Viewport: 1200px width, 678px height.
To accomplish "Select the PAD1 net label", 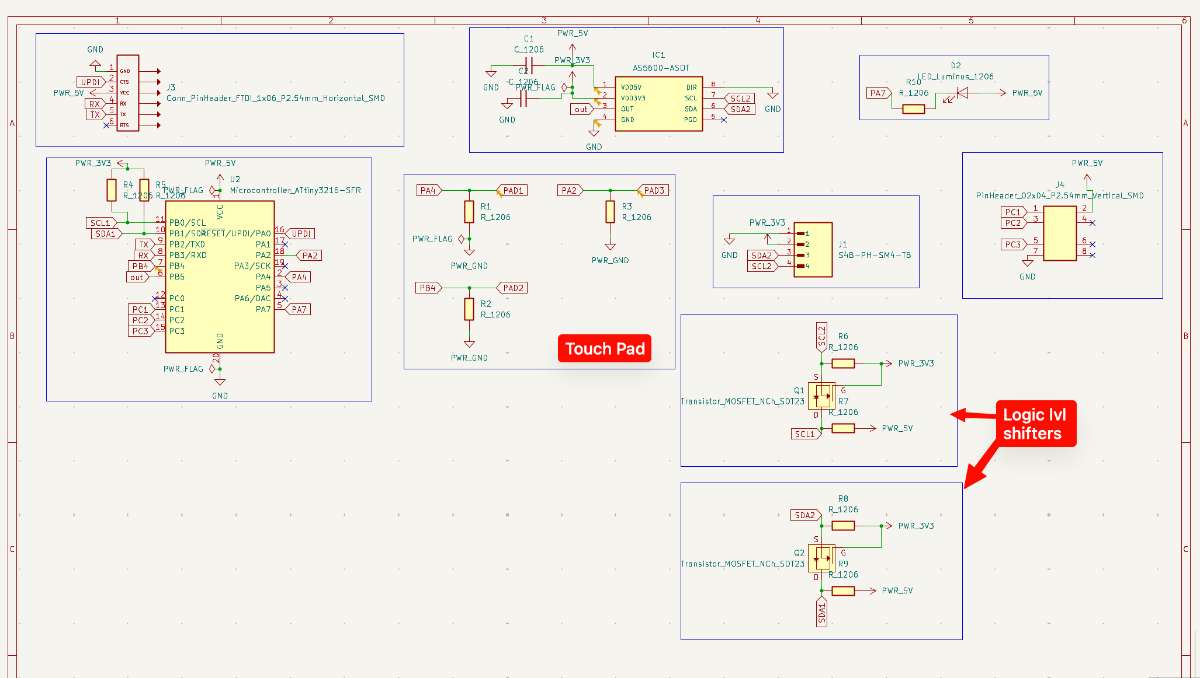I will 513,190.
